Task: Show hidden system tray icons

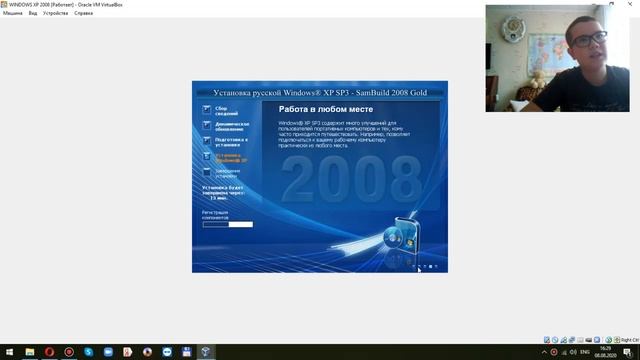Action: [x=544, y=352]
